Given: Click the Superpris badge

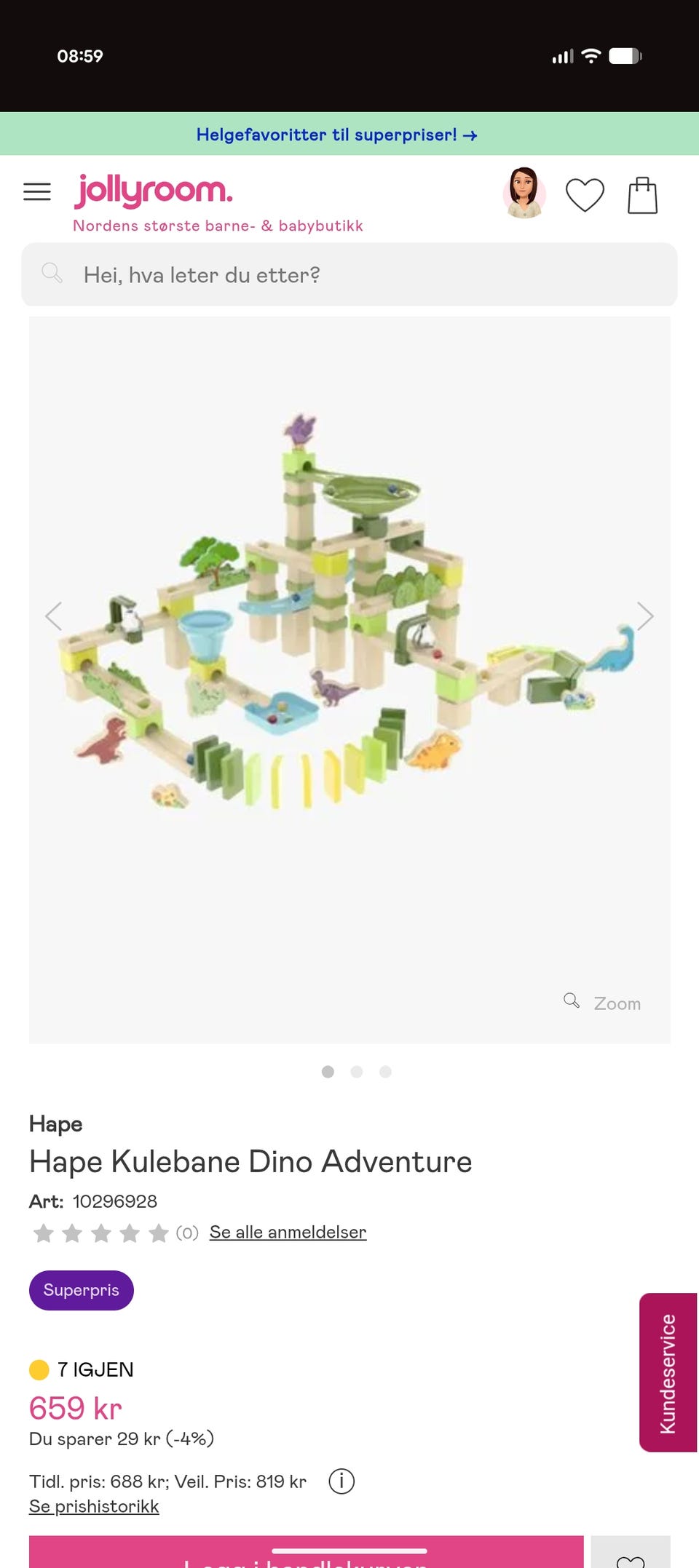Looking at the screenshot, I should 82,1290.
